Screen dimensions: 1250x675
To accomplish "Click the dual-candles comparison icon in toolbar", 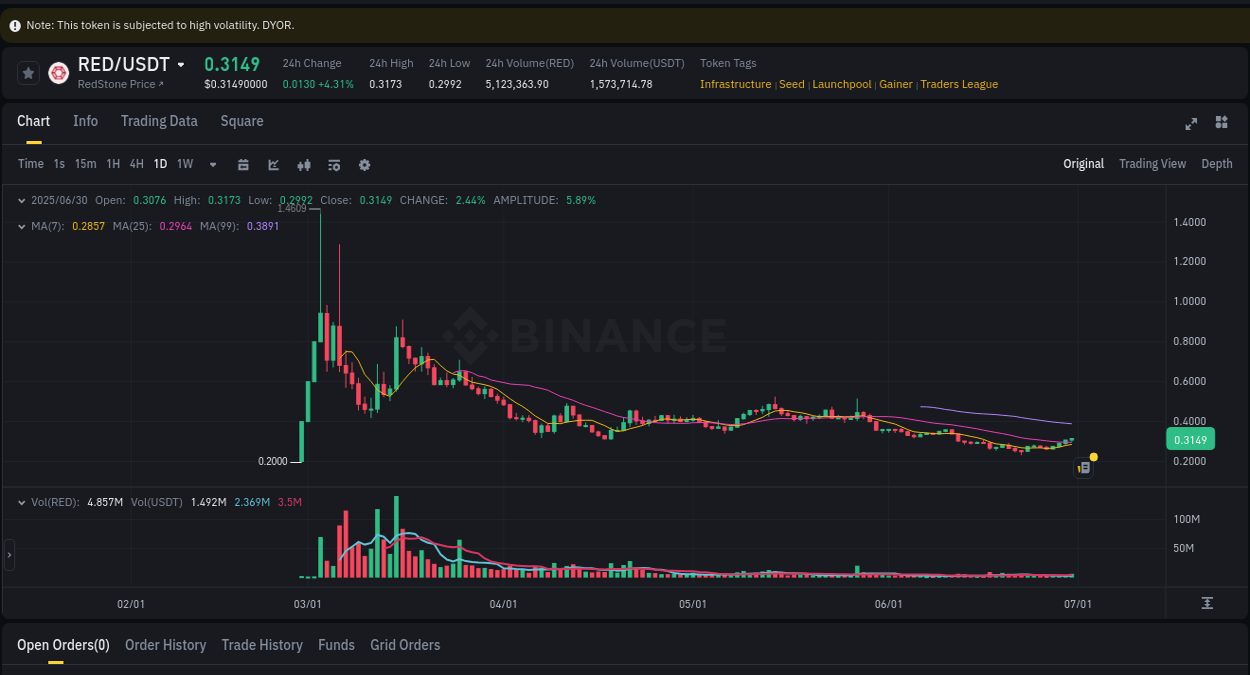I will (304, 164).
